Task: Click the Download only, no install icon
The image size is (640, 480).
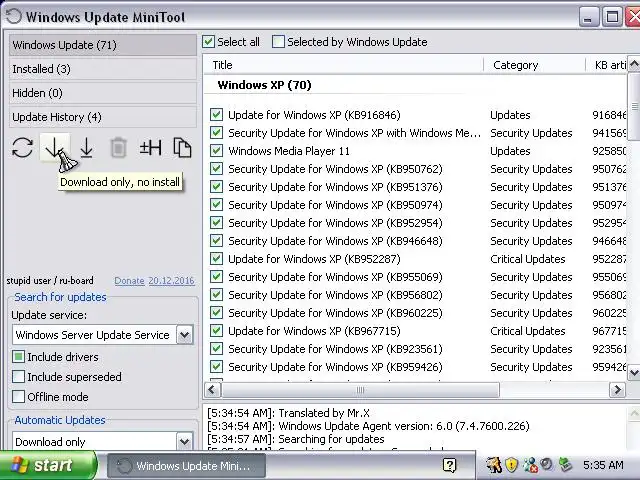Action: 54,148
